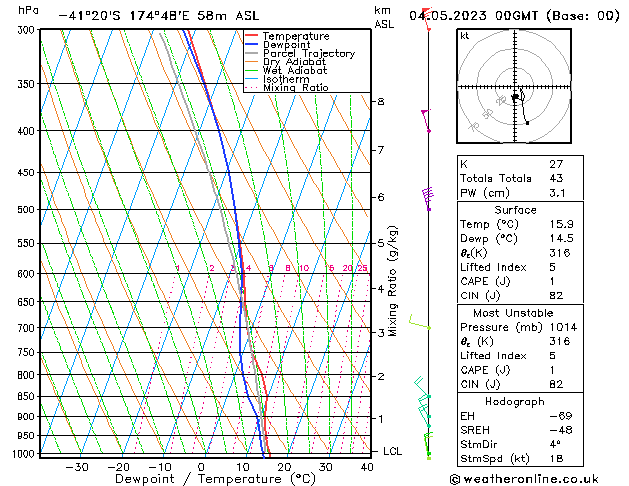Click the 'Hodograph' section heading
The height and width of the screenshot is (486, 629).
click(515, 402)
